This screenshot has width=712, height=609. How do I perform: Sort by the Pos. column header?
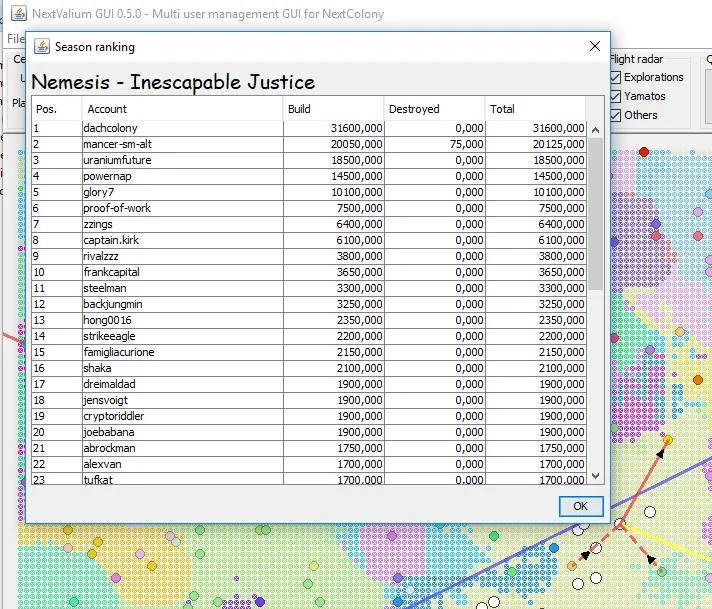point(57,109)
